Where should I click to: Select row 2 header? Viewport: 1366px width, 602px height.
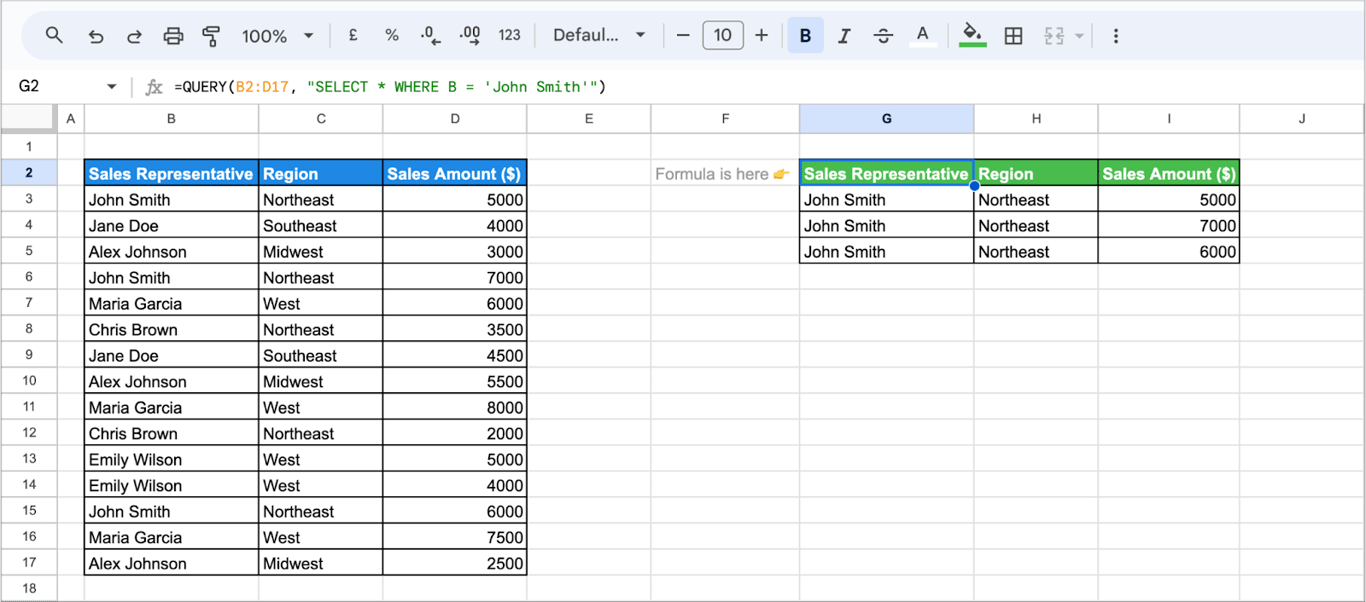(x=28, y=173)
